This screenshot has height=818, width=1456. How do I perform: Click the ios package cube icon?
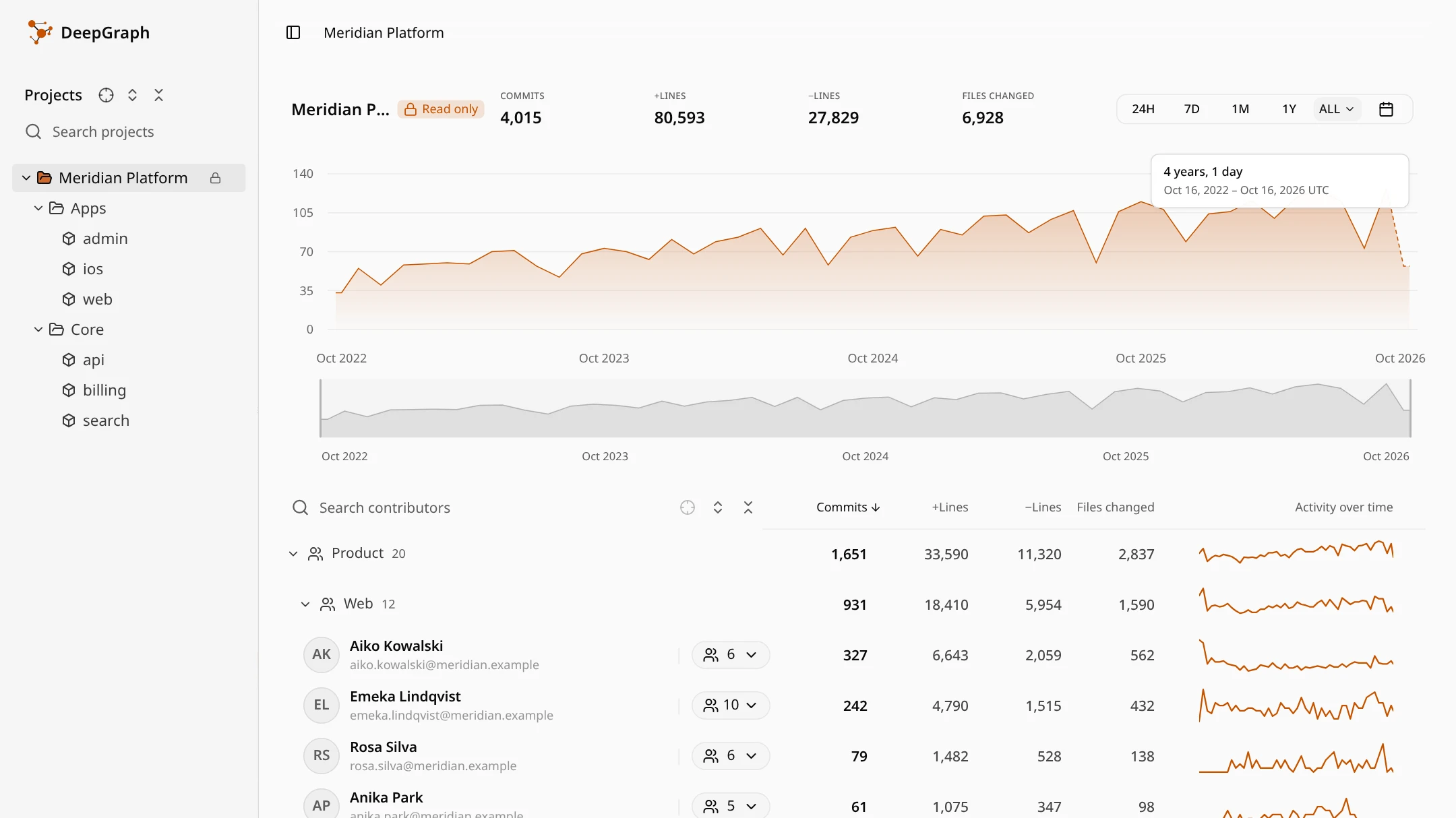pyautogui.click(x=69, y=269)
